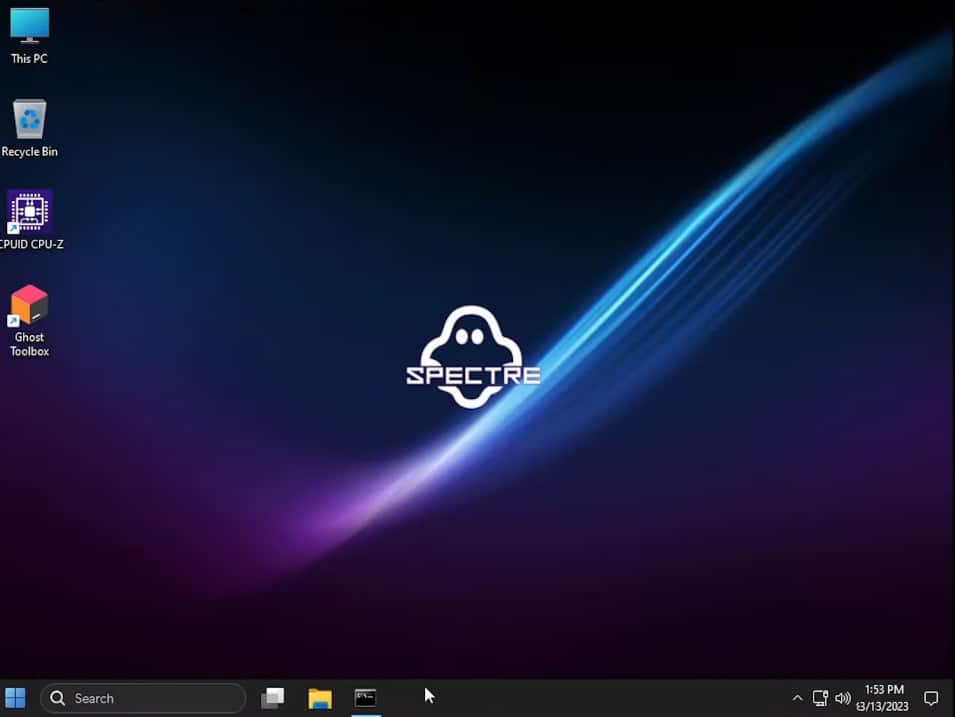
Task: Select the This PC desktop icon
Action: (x=28, y=30)
